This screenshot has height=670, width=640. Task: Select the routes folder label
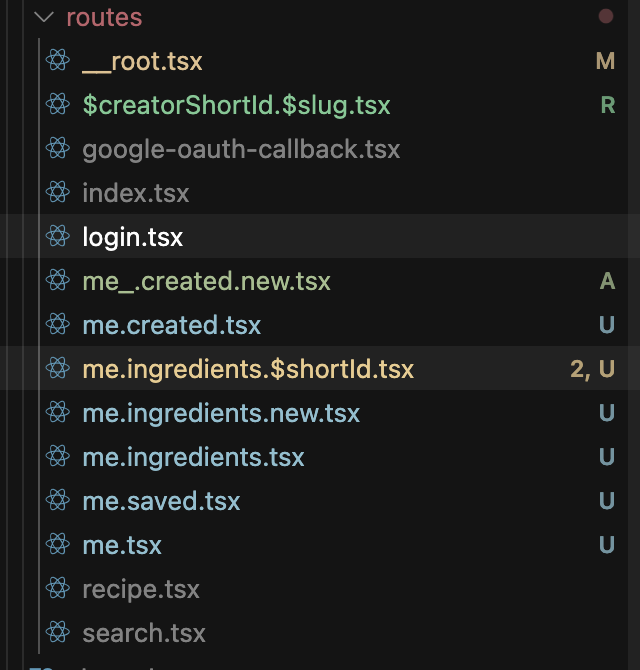coord(104,18)
